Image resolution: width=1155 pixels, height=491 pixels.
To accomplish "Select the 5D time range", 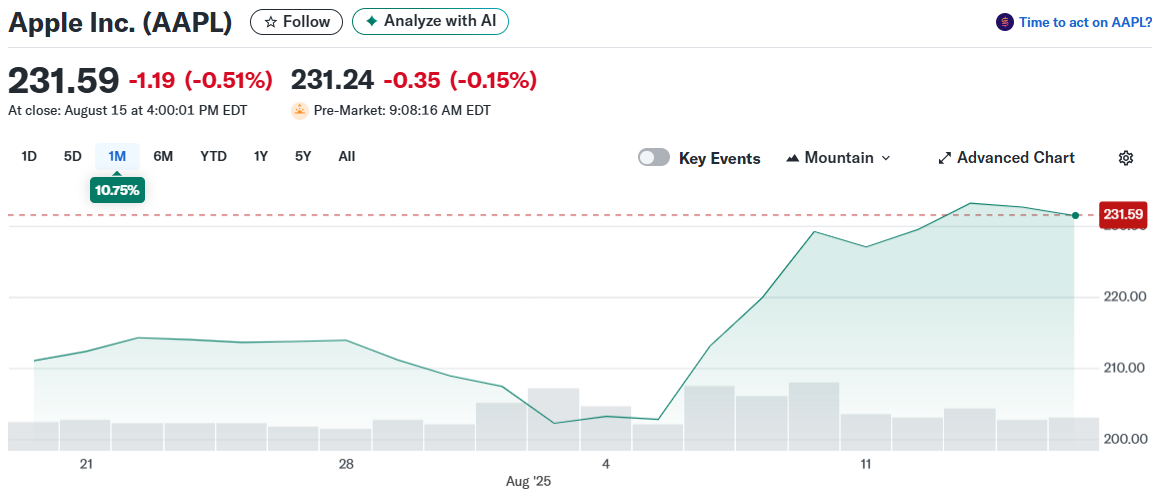I will [x=72, y=157].
